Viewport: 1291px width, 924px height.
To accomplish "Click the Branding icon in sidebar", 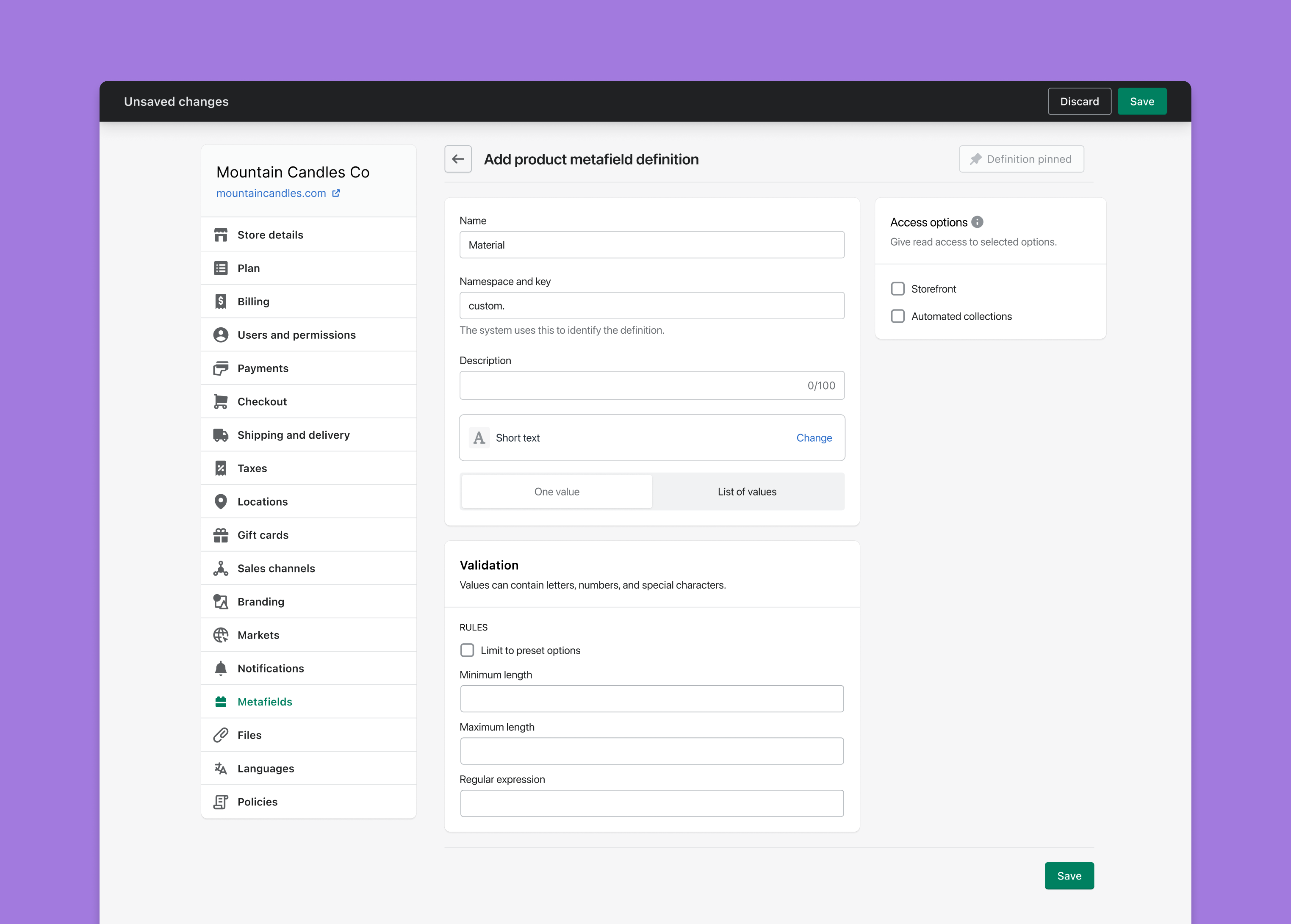I will (x=221, y=602).
